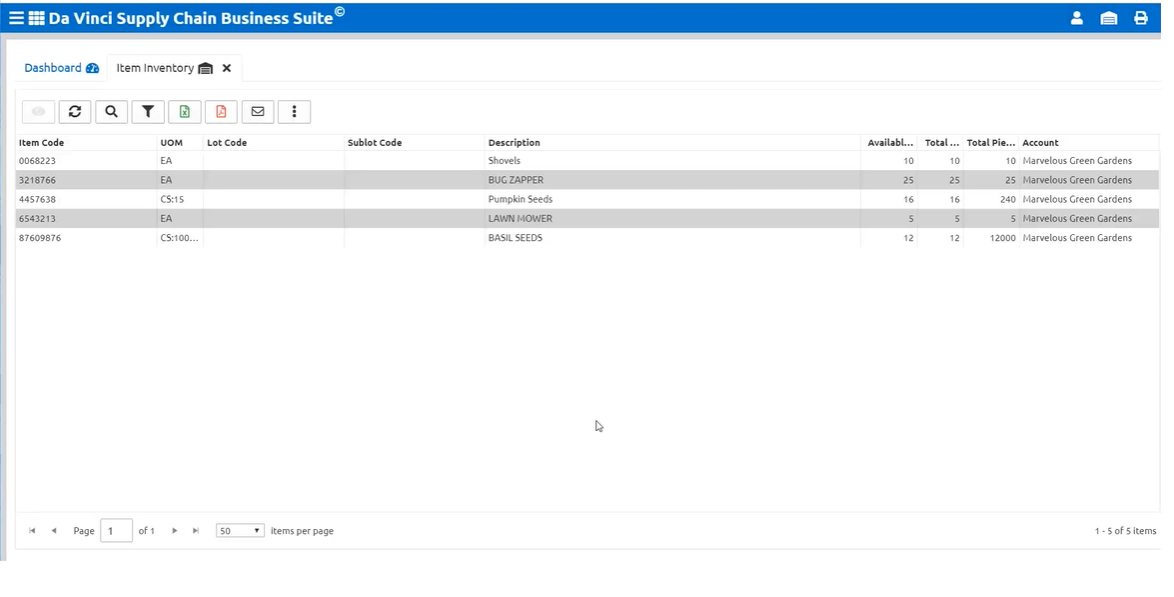The height and width of the screenshot is (597, 1174).
Task: Sort by the Item Code column header
Action: tap(42, 143)
